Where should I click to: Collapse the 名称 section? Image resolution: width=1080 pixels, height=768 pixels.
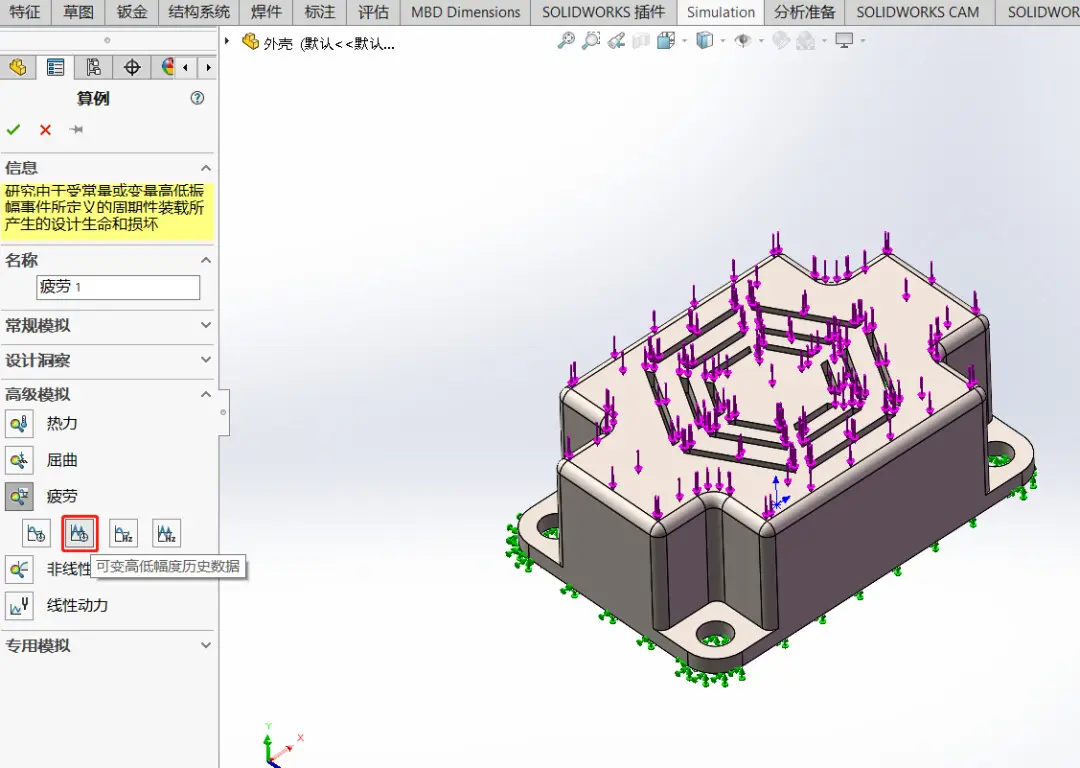pos(205,260)
